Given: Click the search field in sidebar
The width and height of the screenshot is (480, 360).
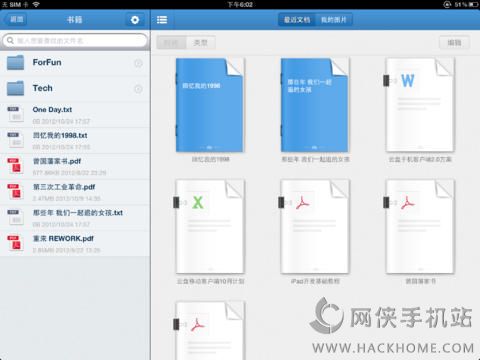Looking at the screenshot, I should pyautogui.click(x=75, y=41).
